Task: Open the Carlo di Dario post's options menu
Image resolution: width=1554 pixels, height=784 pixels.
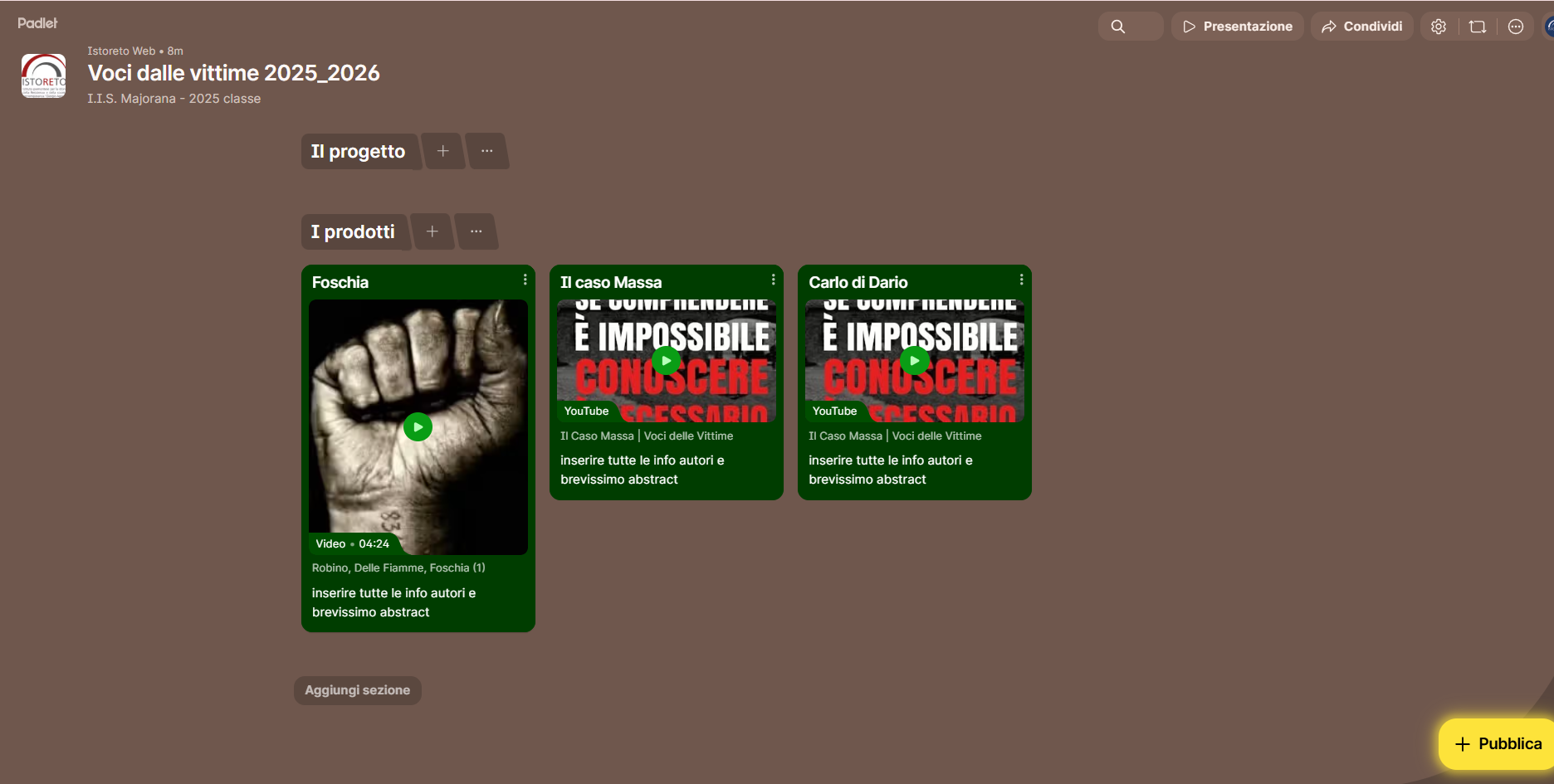Action: click(x=1021, y=280)
